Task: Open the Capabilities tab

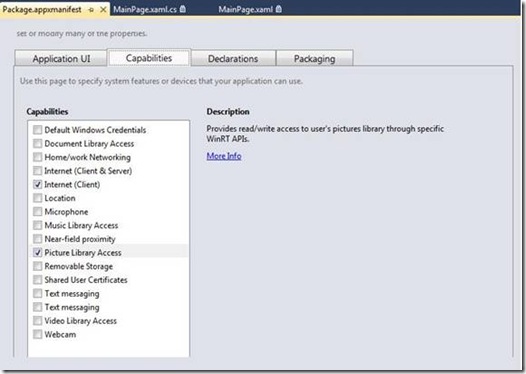Action: click(149, 58)
